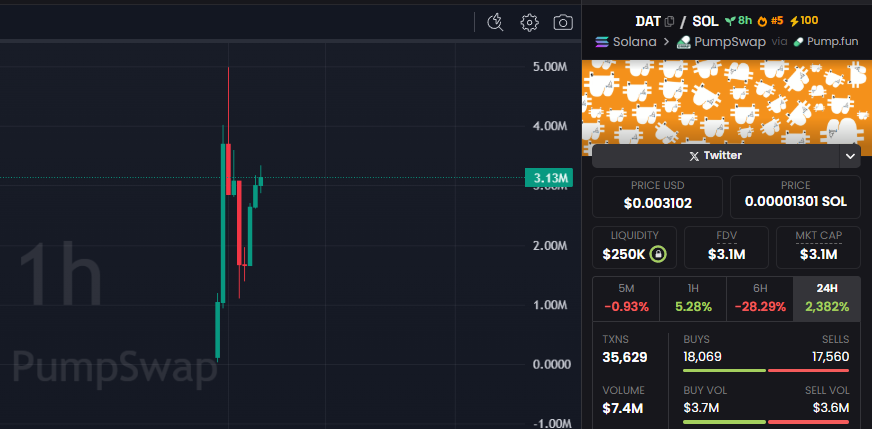872x429 pixels.
Task: Click the 100 boosts count label
Action: click(x=809, y=21)
